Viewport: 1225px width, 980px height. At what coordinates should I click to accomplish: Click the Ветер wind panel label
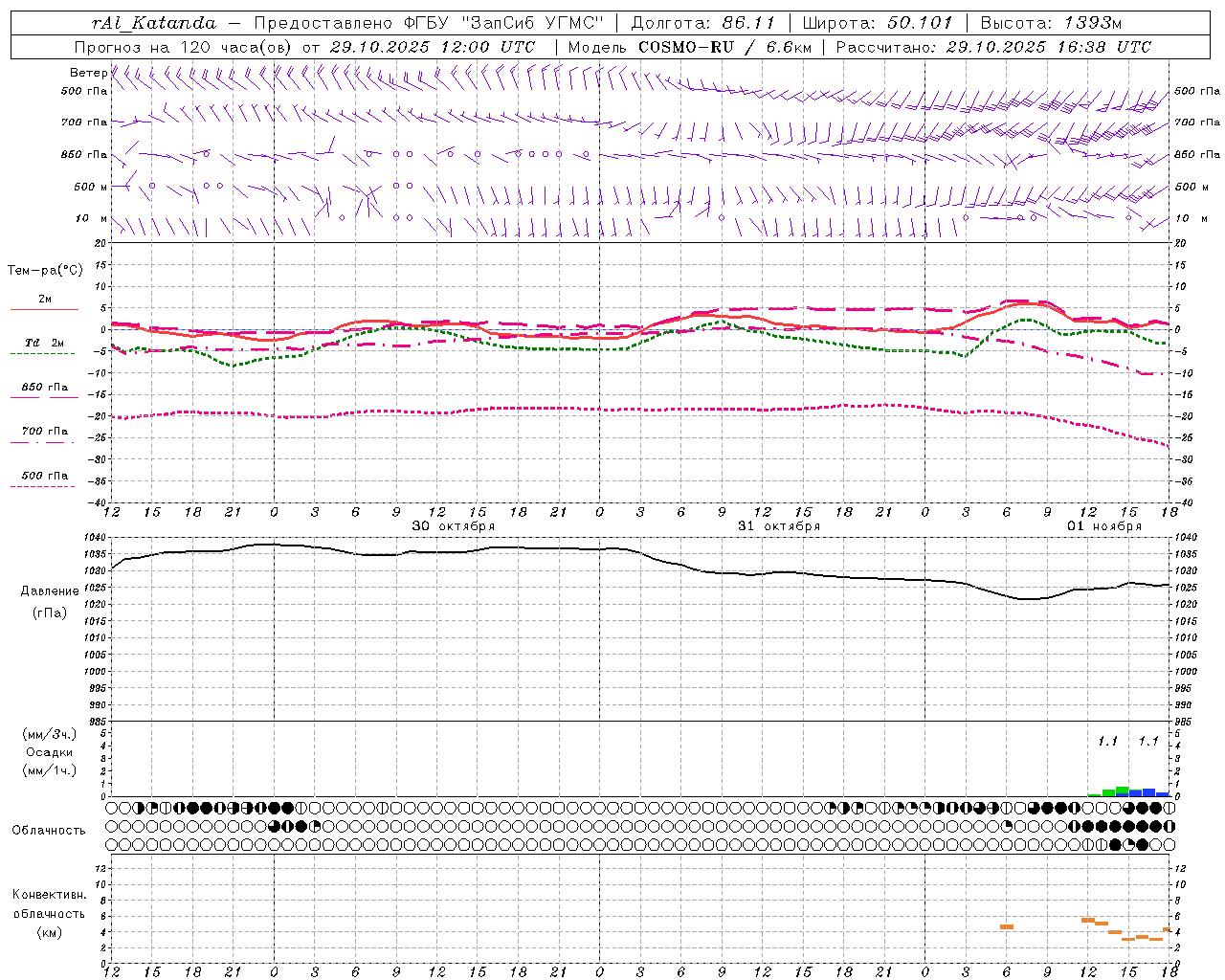coord(88,73)
